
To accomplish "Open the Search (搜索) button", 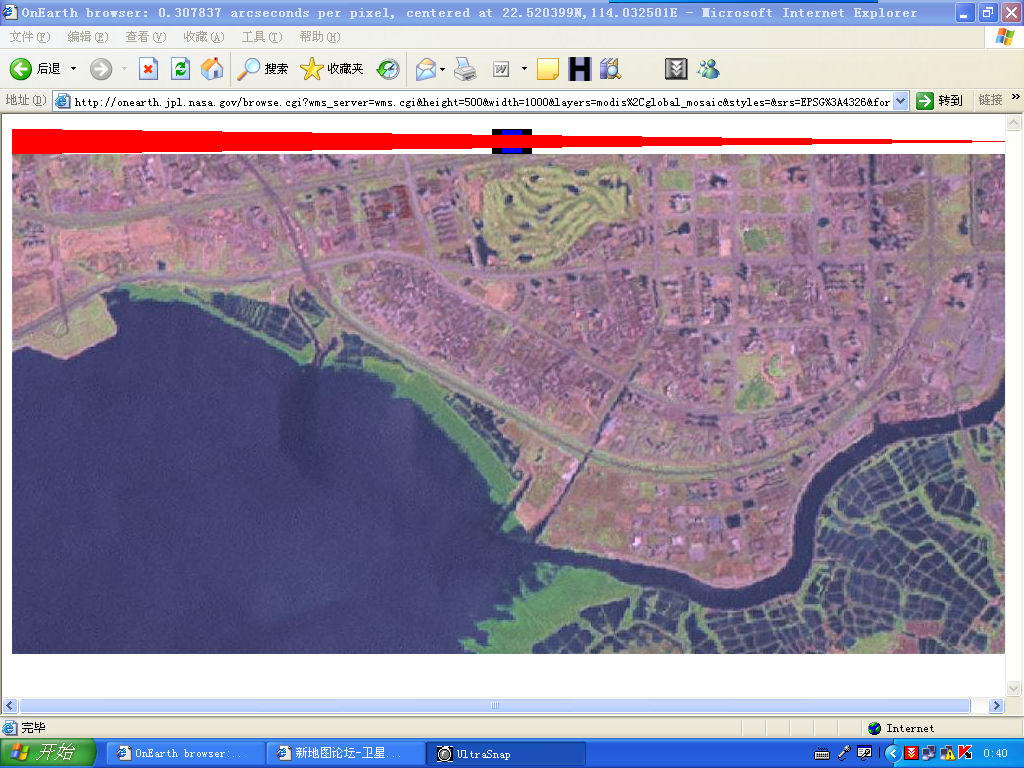I will pyautogui.click(x=263, y=69).
